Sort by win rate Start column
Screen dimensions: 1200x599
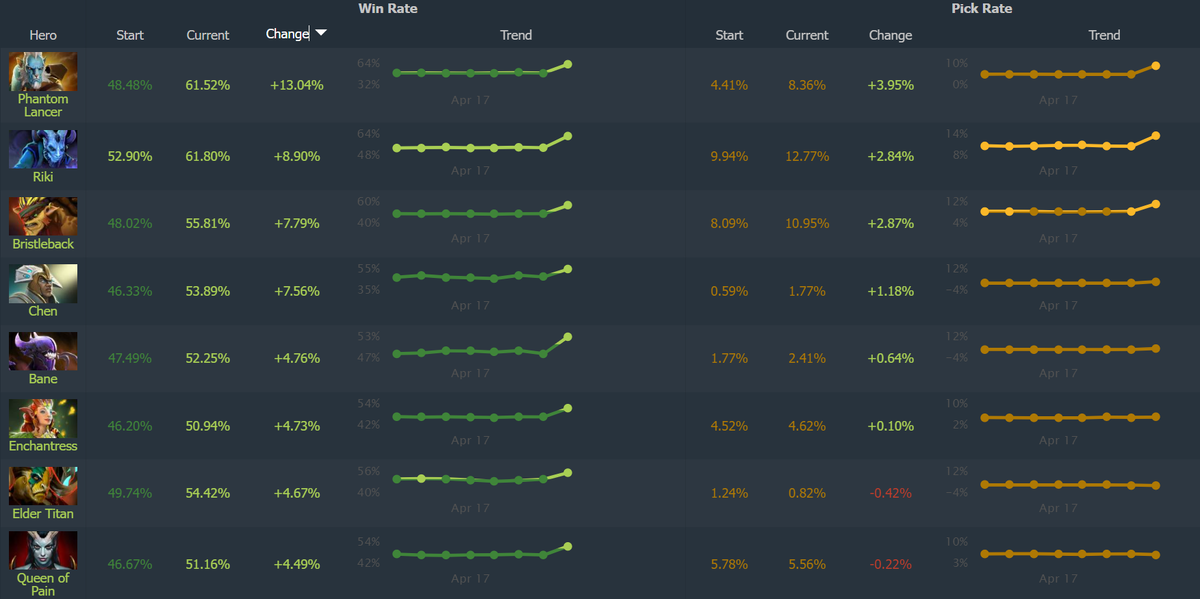pos(130,35)
